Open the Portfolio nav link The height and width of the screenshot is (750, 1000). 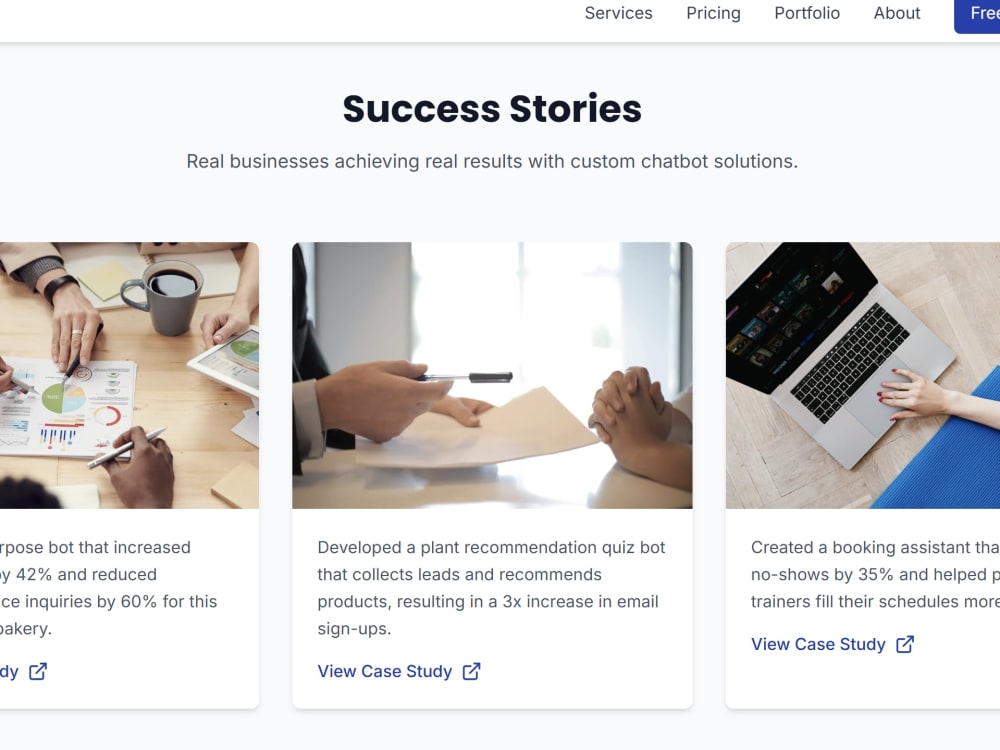(x=807, y=13)
